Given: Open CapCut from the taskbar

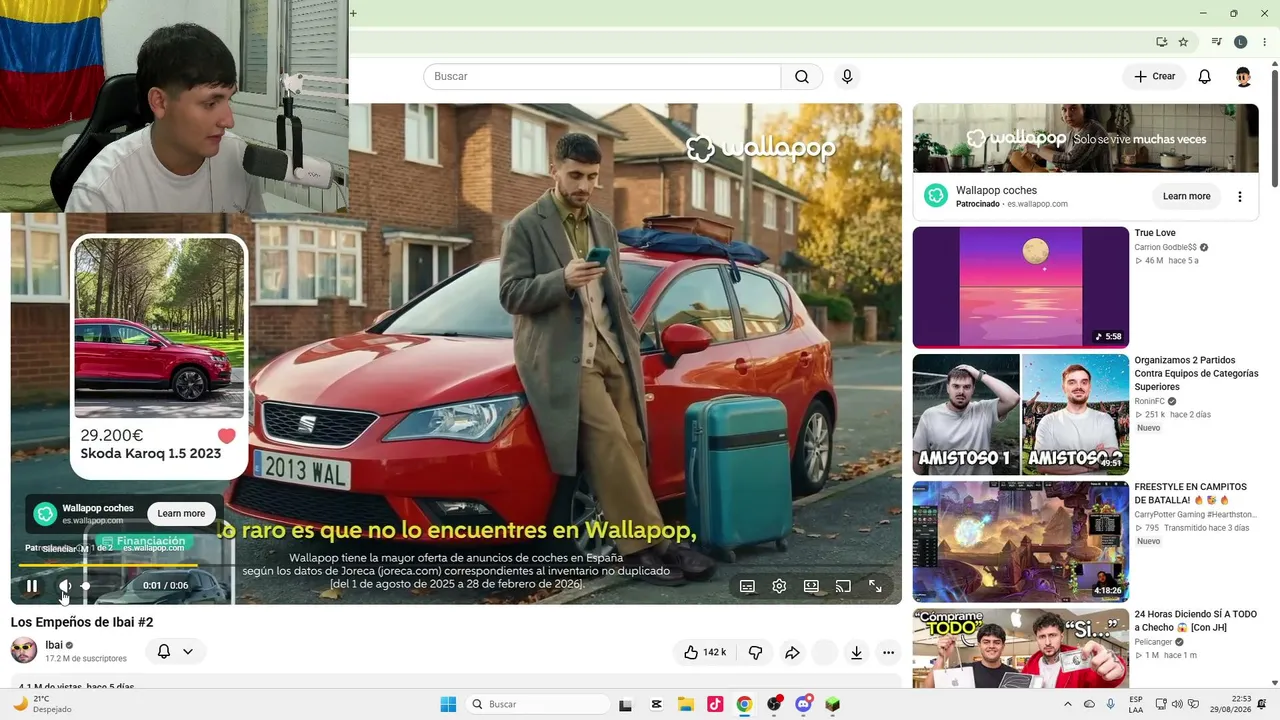Looking at the screenshot, I should 656,704.
